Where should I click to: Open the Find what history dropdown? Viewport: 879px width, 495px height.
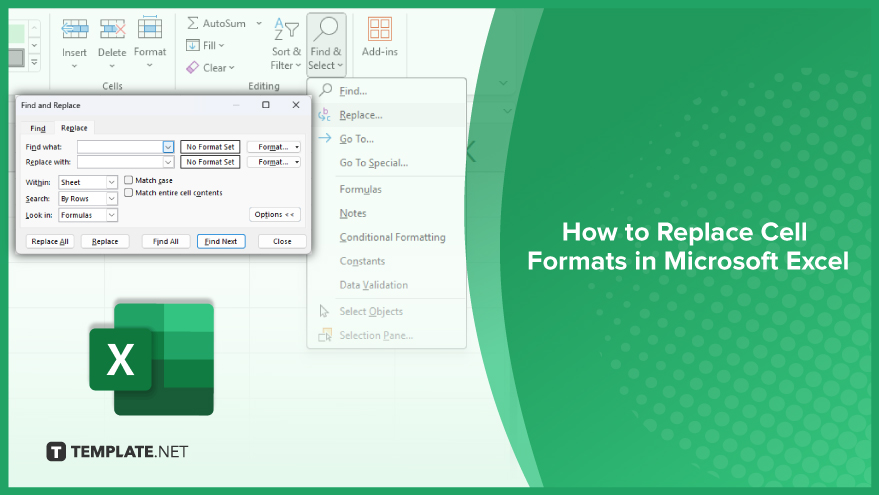[x=168, y=147]
